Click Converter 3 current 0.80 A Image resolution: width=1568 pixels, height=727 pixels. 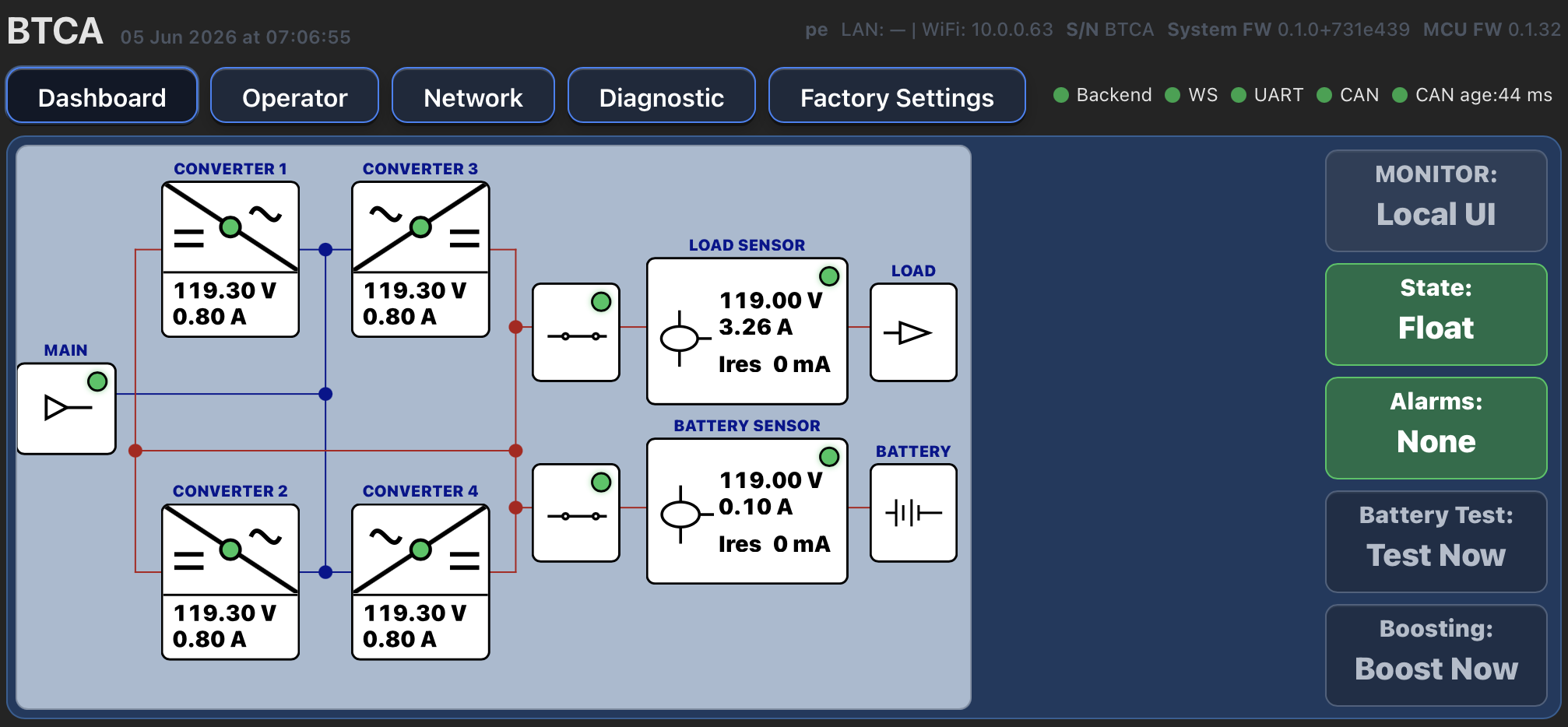(399, 317)
